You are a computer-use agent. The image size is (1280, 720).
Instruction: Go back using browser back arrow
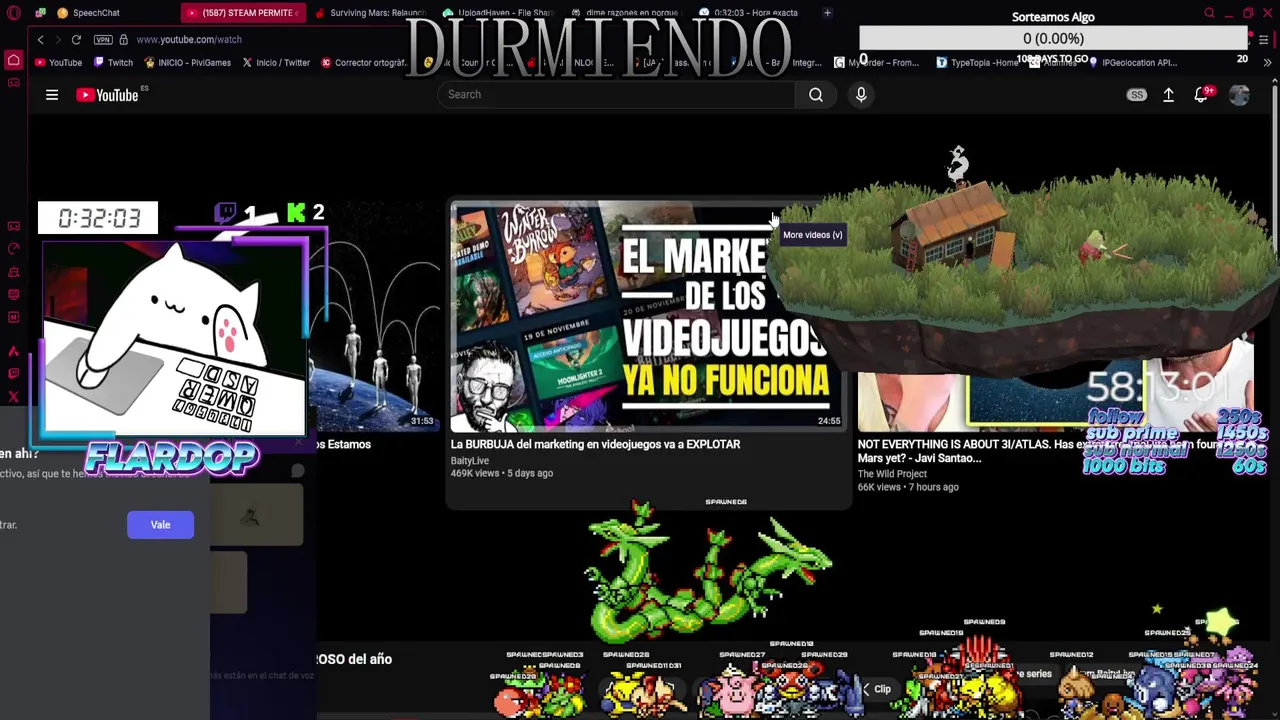pos(40,39)
